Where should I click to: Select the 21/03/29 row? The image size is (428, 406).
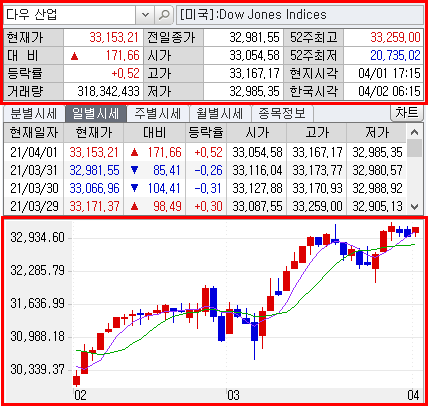tap(205, 206)
